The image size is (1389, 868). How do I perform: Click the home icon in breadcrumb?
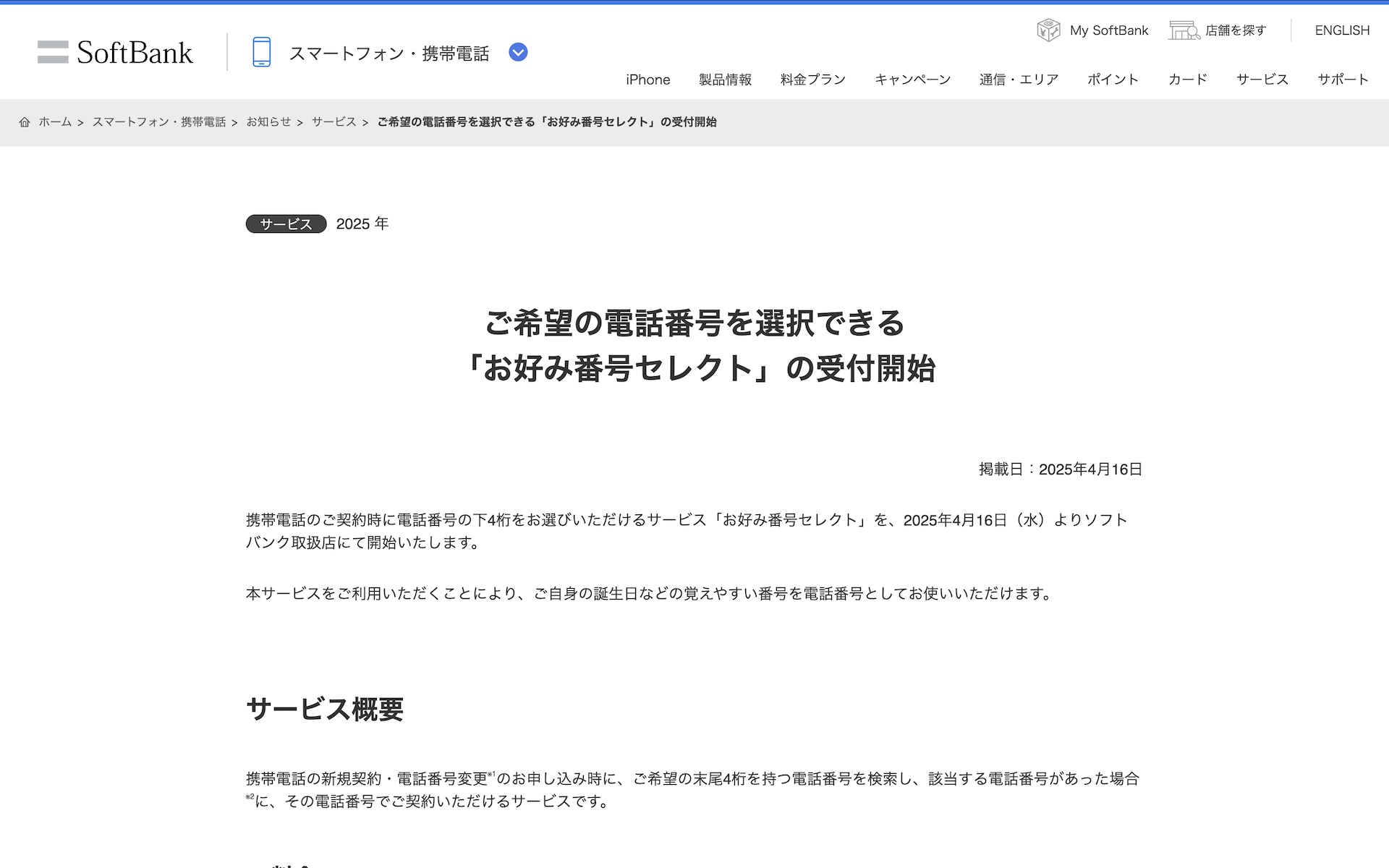pos(25,122)
